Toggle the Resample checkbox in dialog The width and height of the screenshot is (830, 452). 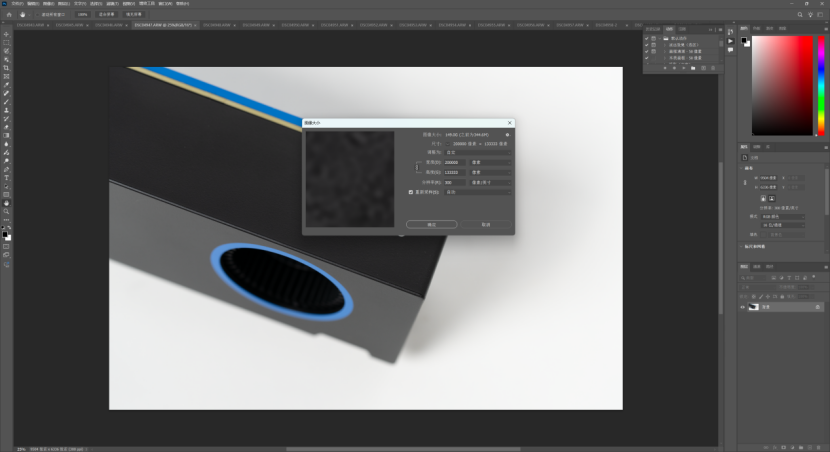pyautogui.click(x=411, y=191)
